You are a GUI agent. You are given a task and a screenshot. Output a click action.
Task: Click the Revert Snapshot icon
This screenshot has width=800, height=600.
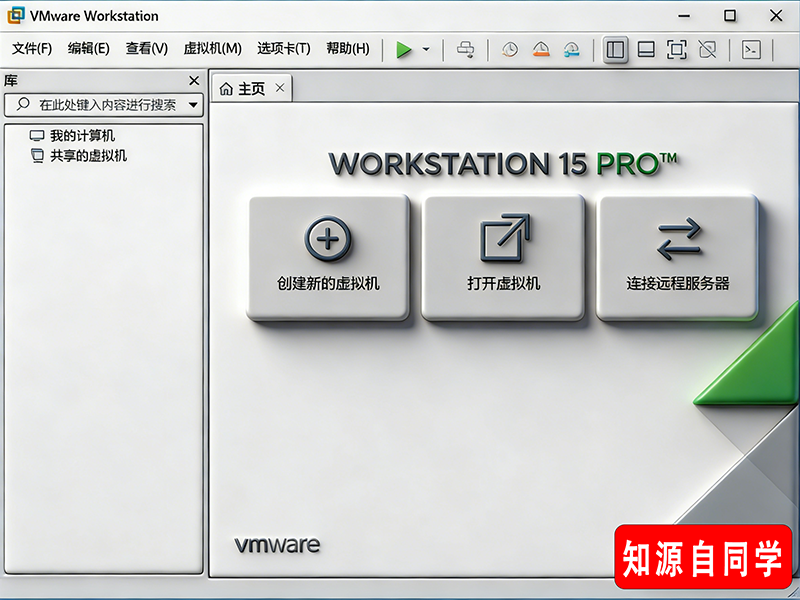click(x=541, y=48)
